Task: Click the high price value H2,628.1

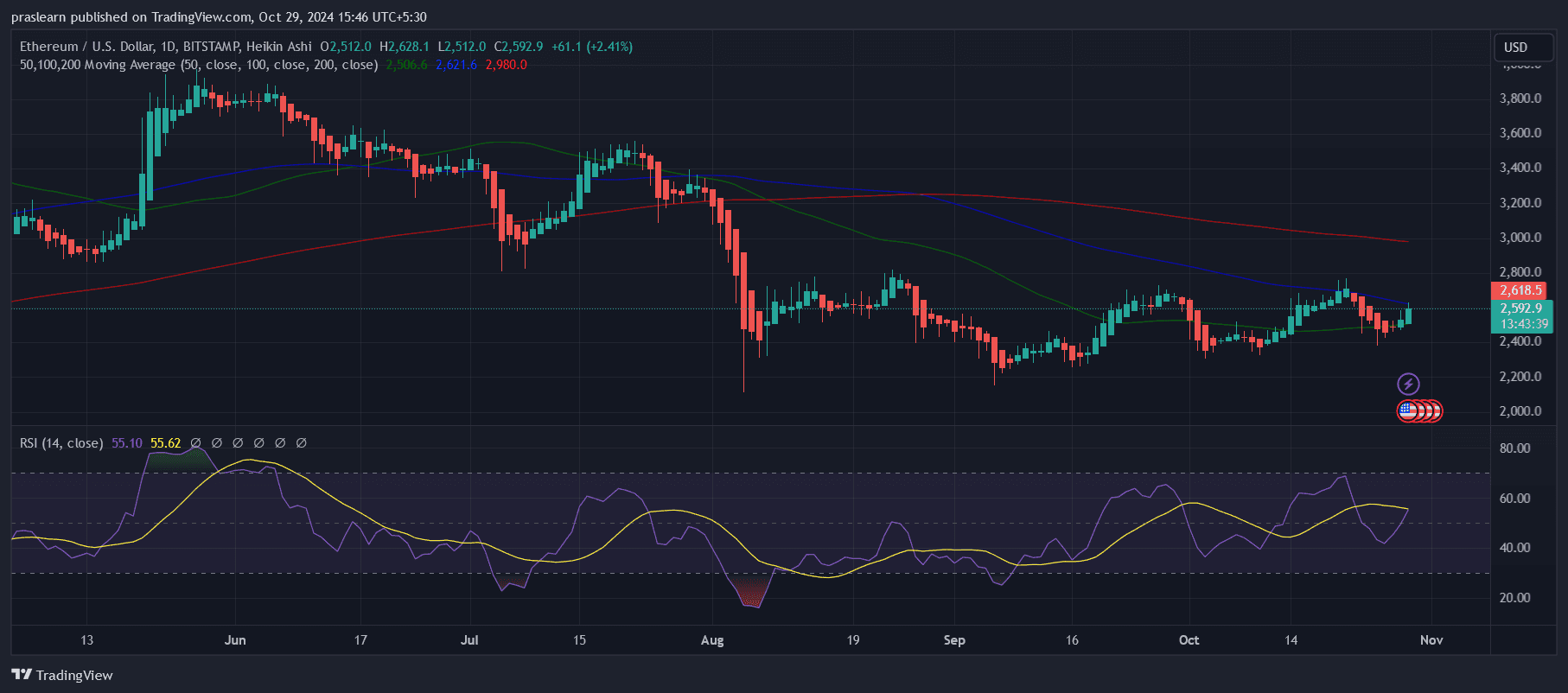Action: coord(405,47)
